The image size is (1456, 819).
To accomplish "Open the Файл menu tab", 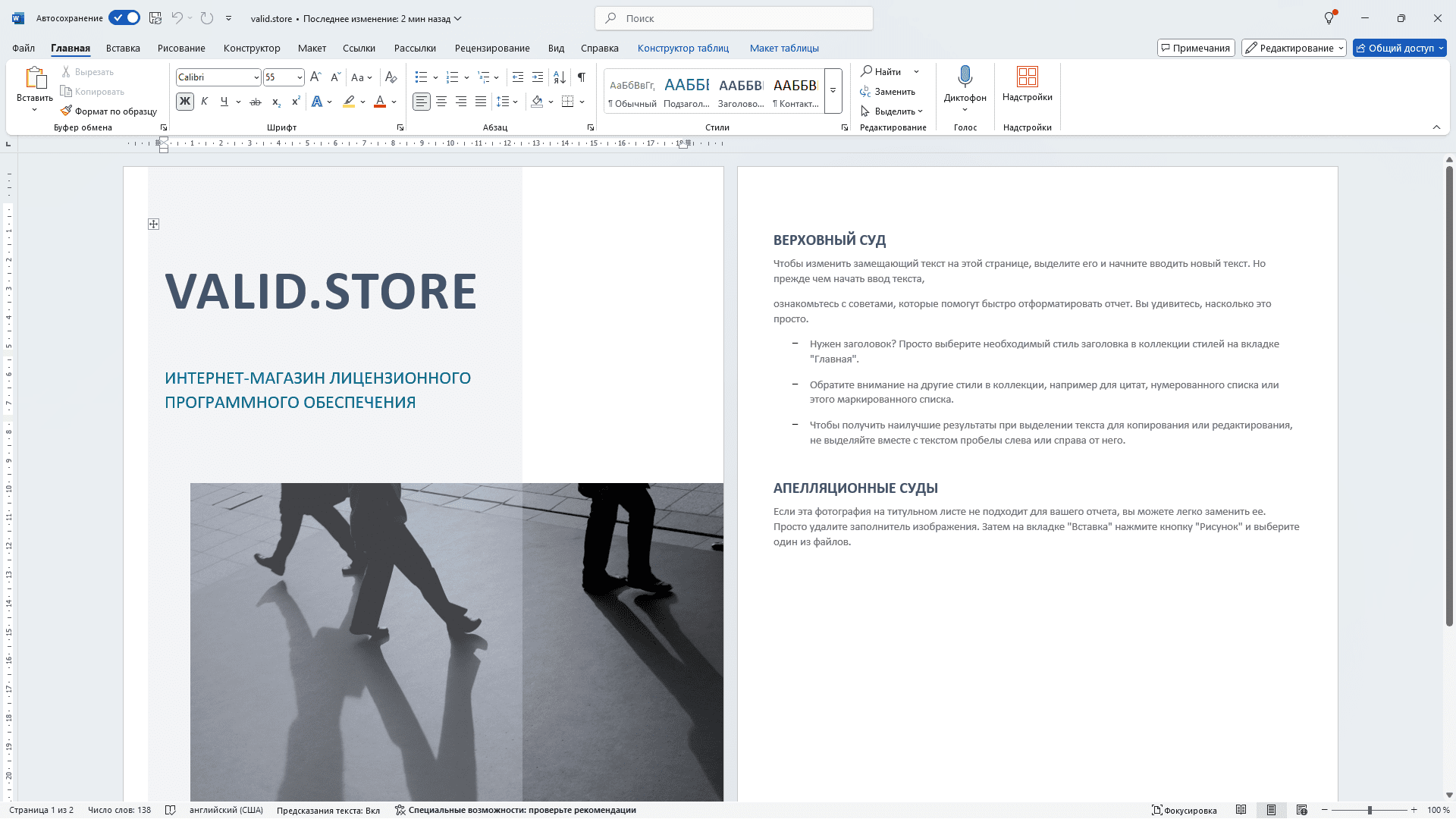I will coord(24,48).
